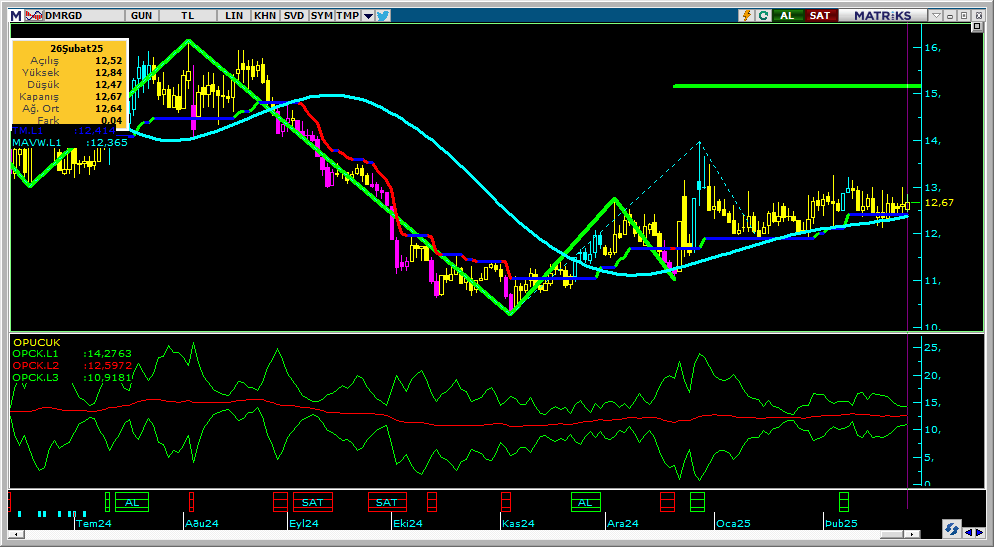Open the chart type waveform icon
Viewport: 994px width, 547px height.
pyautogui.click(x=34, y=16)
